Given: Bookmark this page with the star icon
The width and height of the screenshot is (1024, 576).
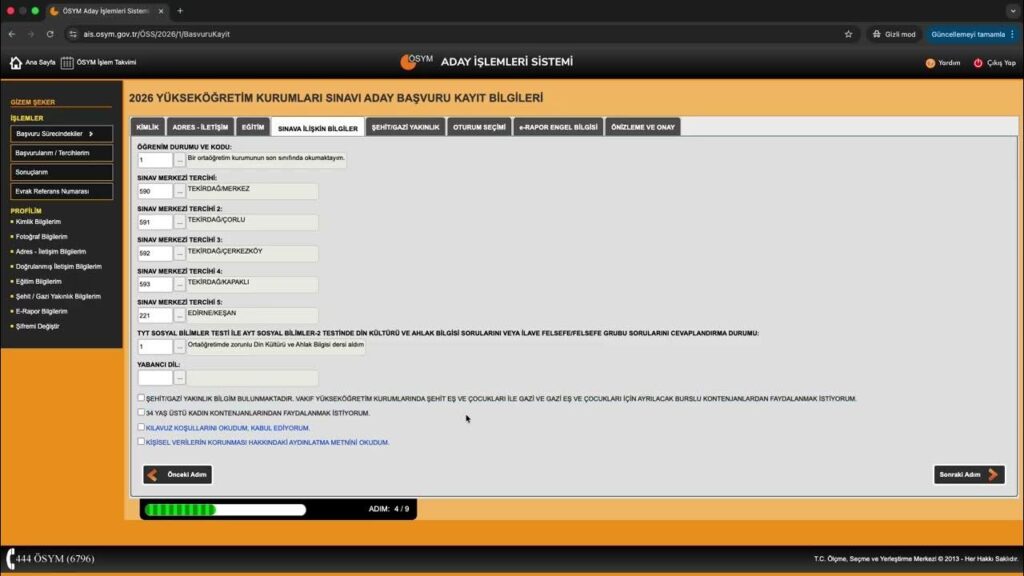Looking at the screenshot, I should click(x=849, y=34).
